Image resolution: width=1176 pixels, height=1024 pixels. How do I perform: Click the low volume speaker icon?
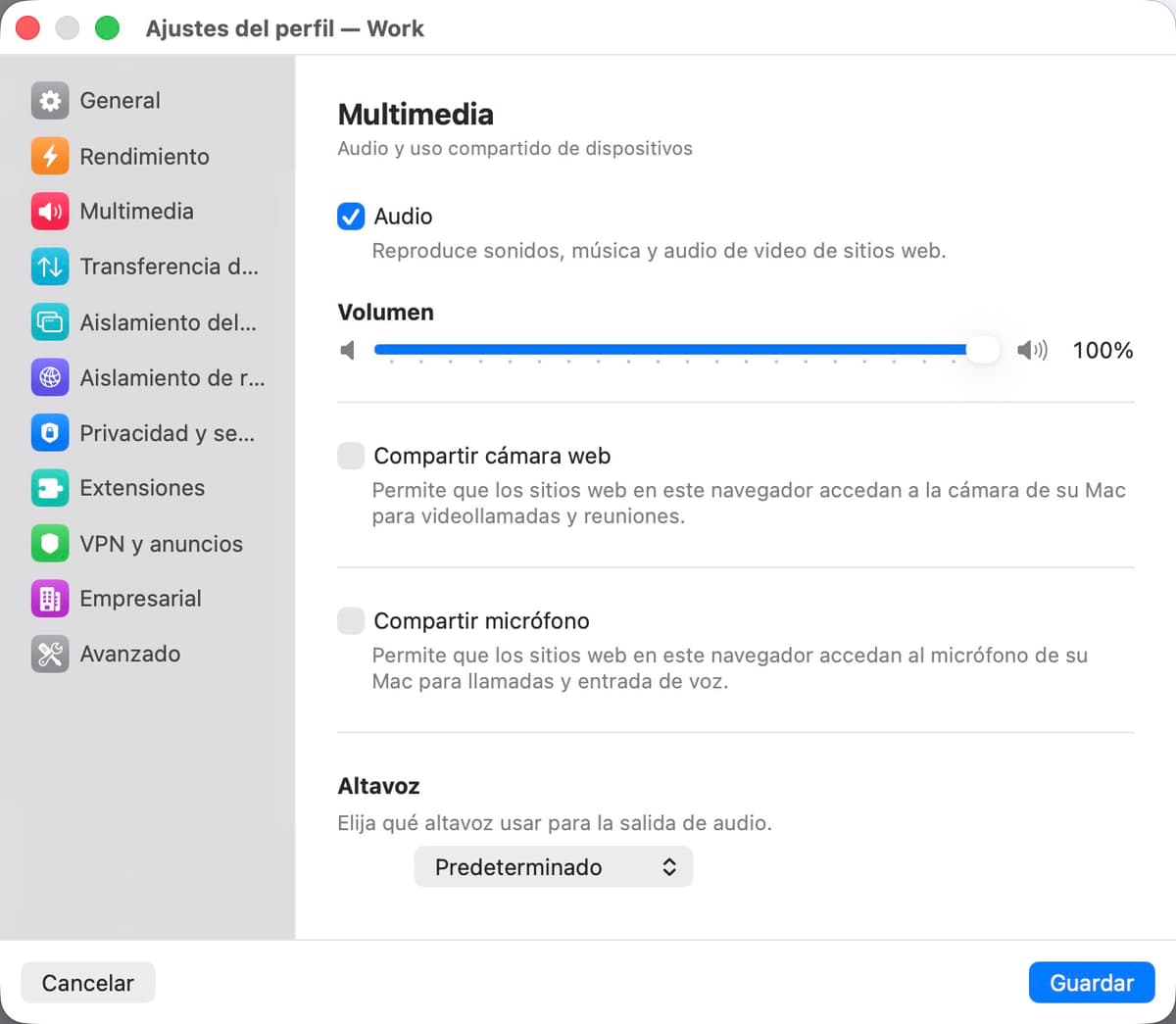click(348, 350)
